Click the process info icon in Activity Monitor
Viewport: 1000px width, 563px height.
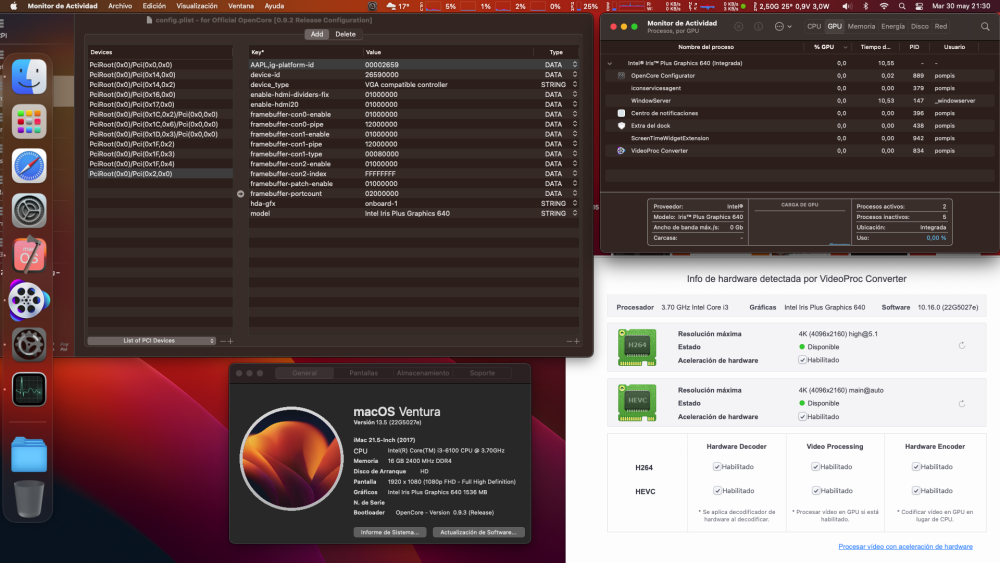coord(758,27)
